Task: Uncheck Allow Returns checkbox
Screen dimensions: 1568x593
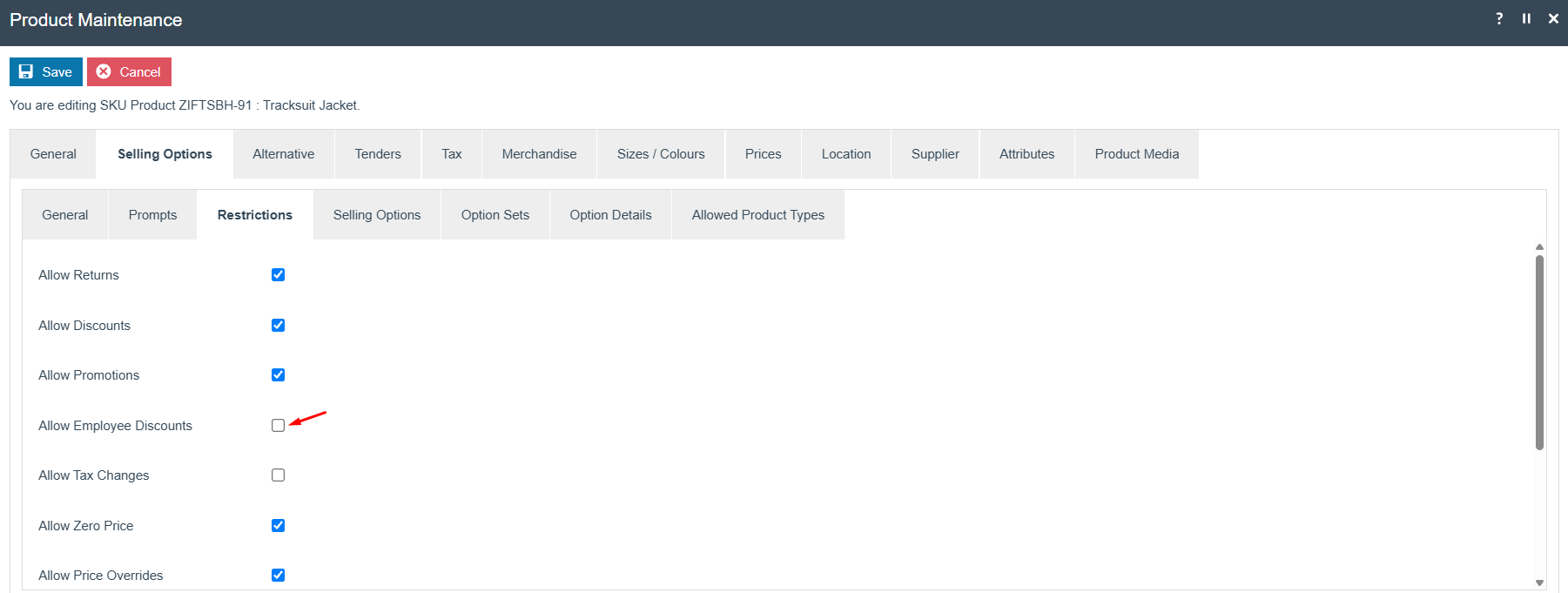Action: (278, 274)
